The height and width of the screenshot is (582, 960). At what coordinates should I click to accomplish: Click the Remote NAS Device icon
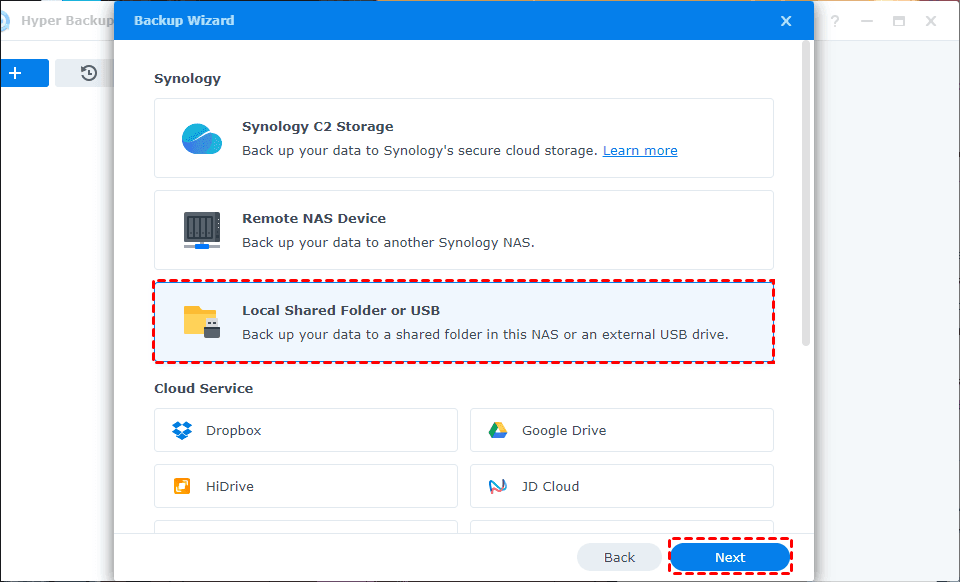click(202, 230)
